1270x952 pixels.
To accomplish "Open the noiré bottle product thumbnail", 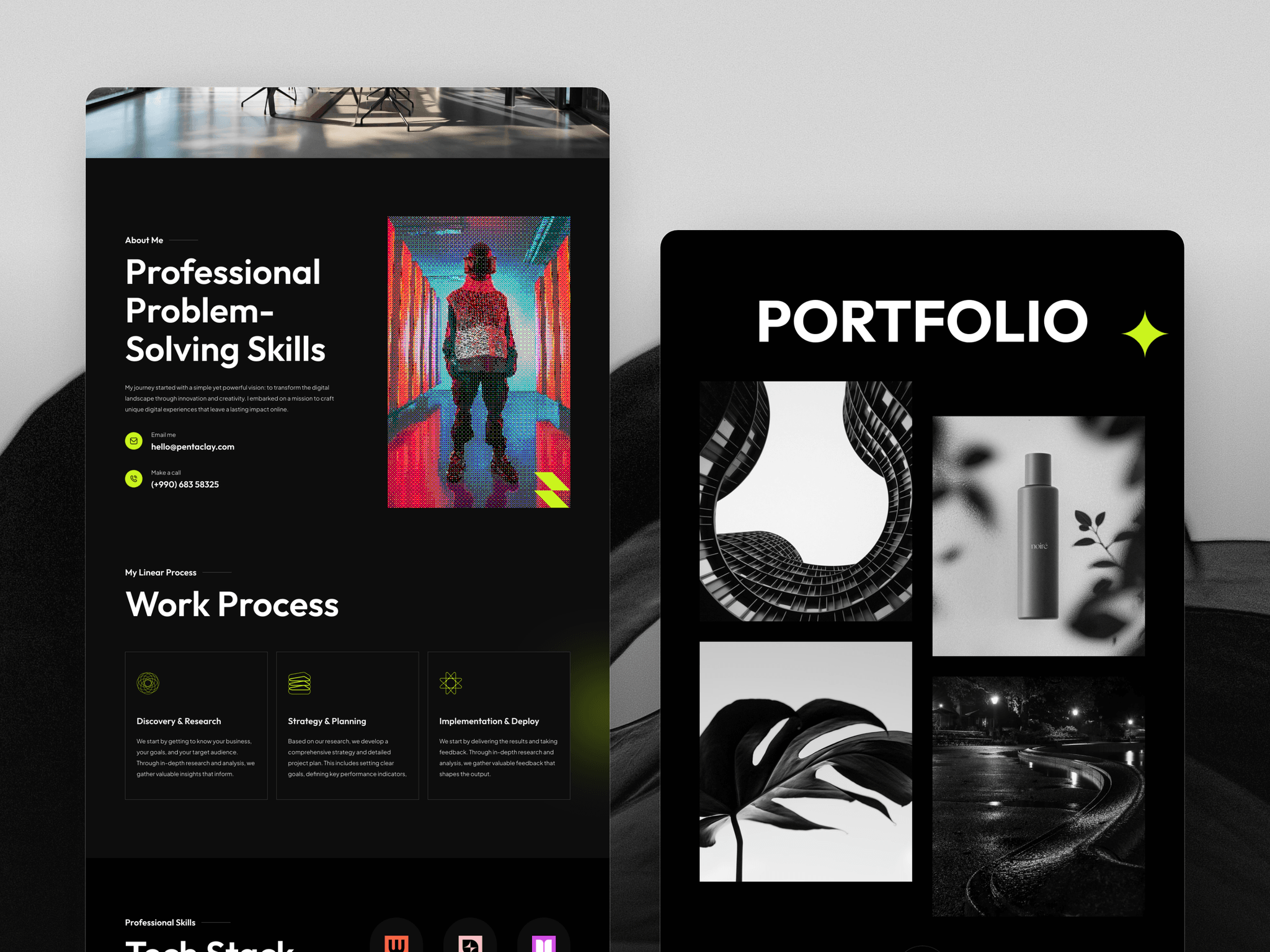I will (x=1038, y=535).
